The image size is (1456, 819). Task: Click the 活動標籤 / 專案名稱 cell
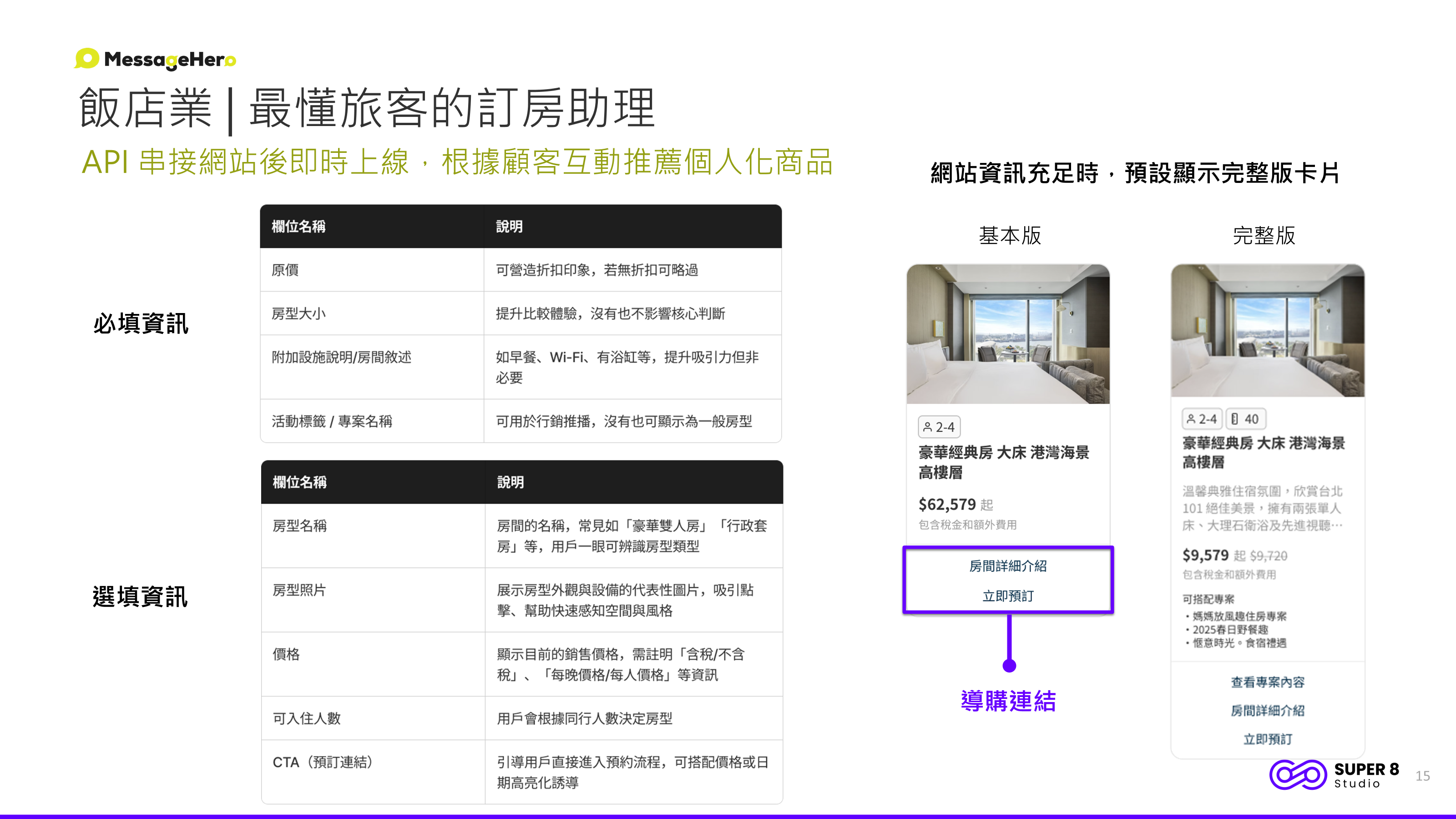[x=372, y=421]
